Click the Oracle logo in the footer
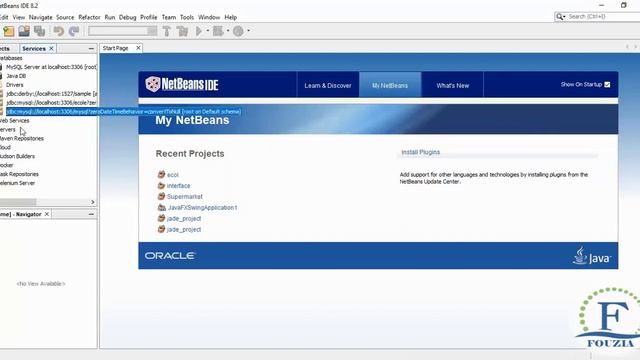The width and height of the screenshot is (640, 360). point(170,256)
